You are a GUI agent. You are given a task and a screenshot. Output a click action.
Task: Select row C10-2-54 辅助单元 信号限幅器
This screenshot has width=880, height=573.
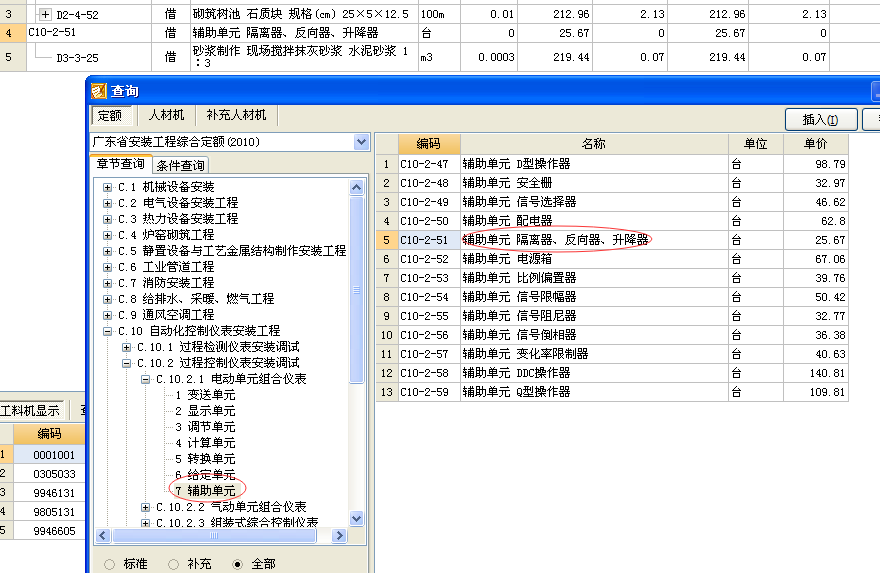click(x=612, y=297)
